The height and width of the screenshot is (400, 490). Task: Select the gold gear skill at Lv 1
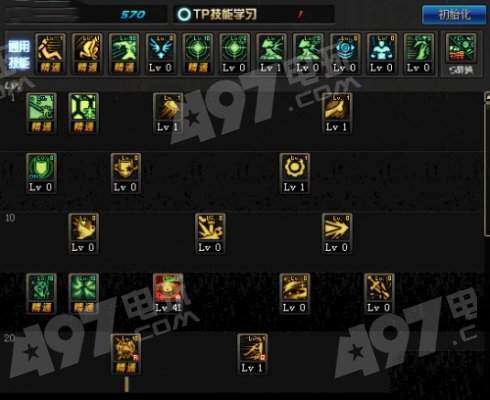(294, 173)
